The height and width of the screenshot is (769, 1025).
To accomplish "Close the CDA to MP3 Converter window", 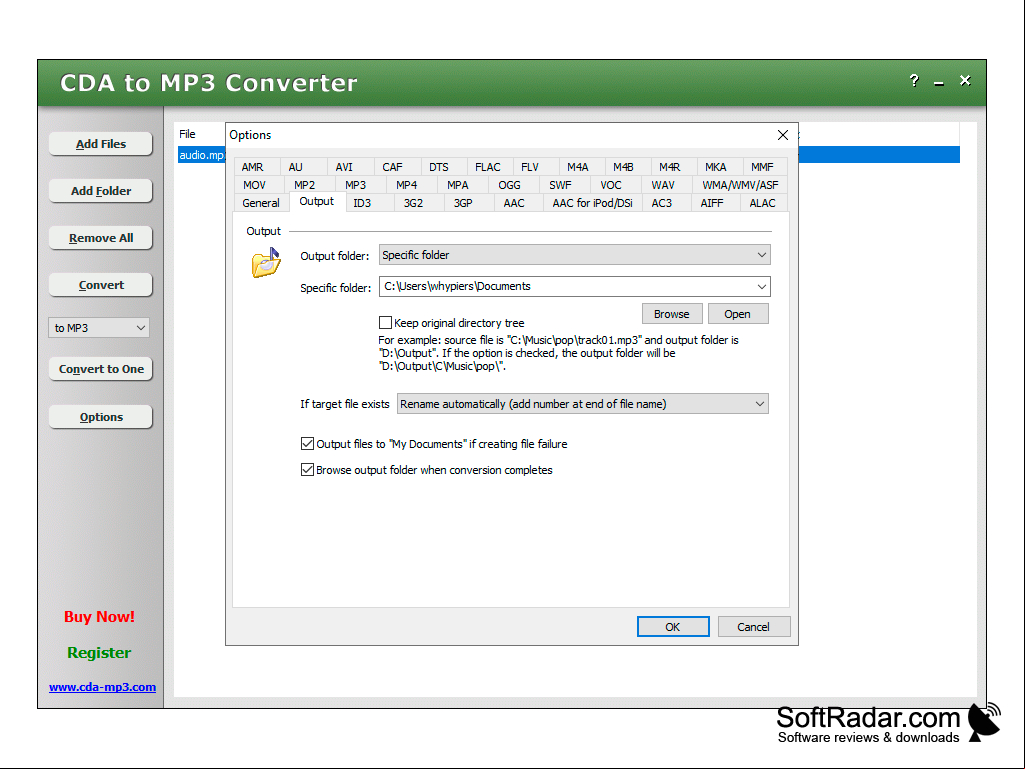I will coord(965,81).
